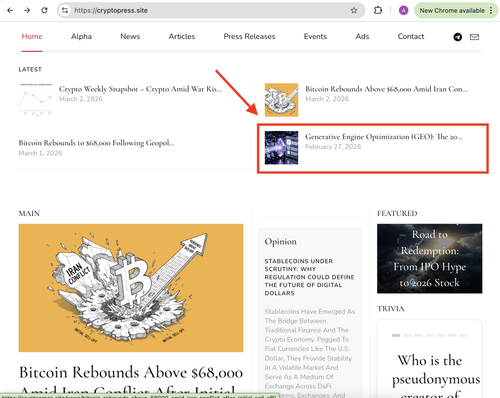The height and width of the screenshot is (398, 500).
Task: Go back using the browser back arrow
Action: 10,10
